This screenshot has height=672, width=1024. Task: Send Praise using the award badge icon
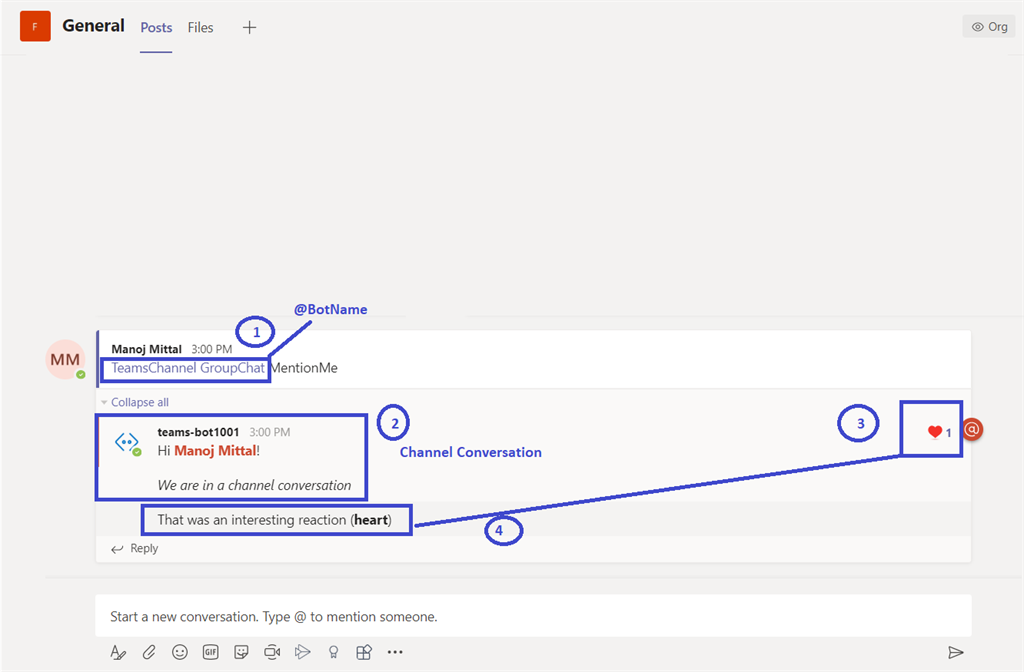click(x=333, y=652)
